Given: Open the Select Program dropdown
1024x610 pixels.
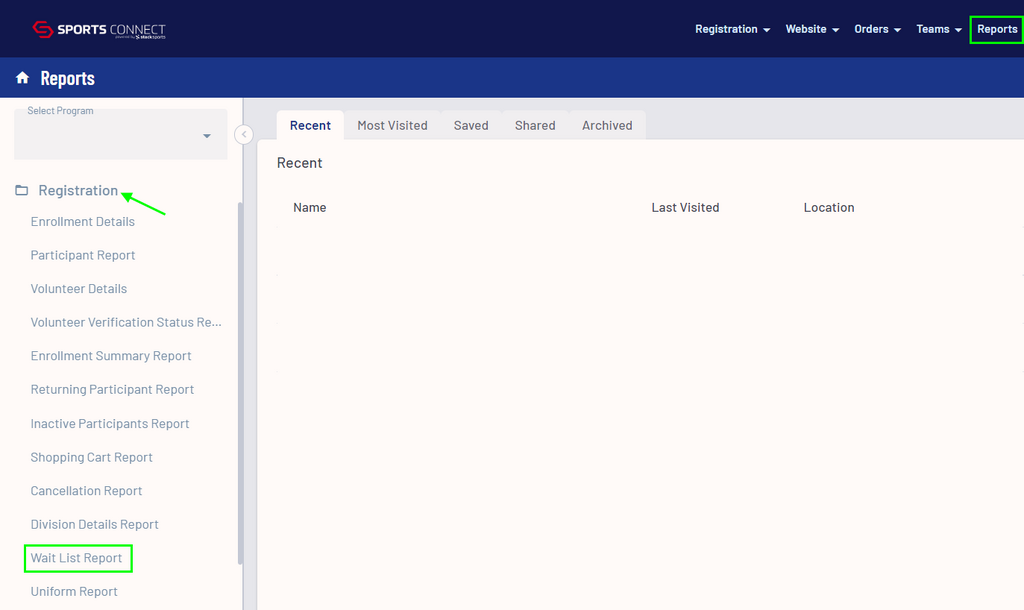Looking at the screenshot, I should click(x=120, y=135).
